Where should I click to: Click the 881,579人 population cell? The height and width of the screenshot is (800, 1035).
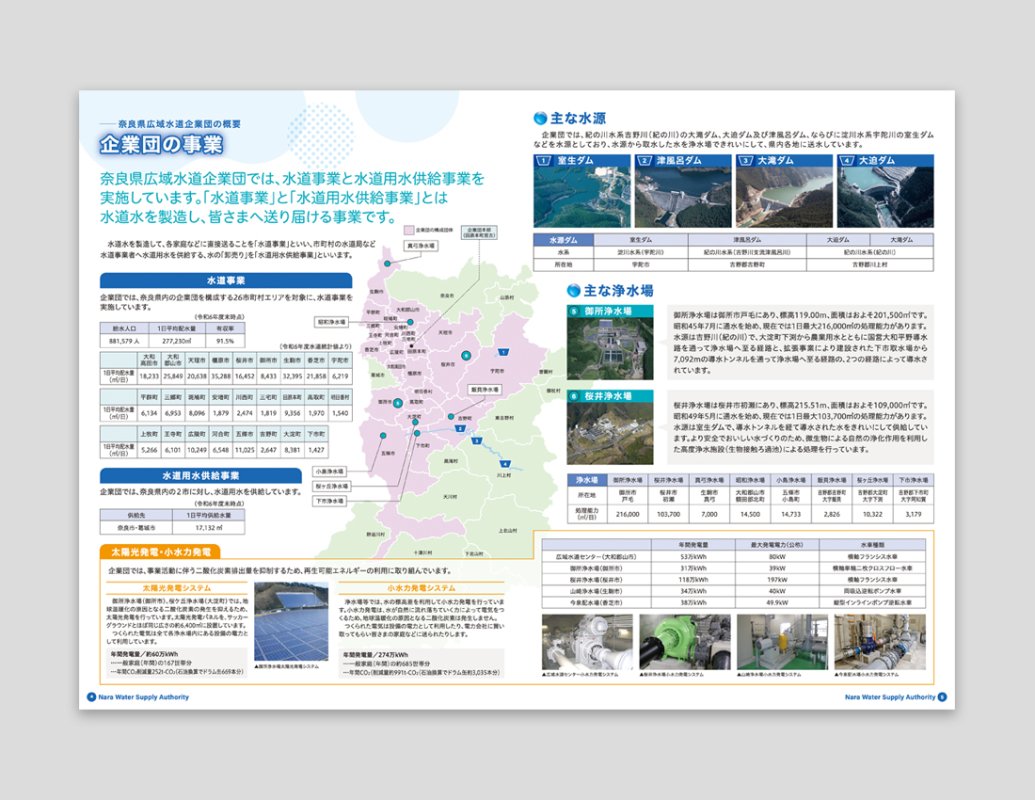pos(123,341)
